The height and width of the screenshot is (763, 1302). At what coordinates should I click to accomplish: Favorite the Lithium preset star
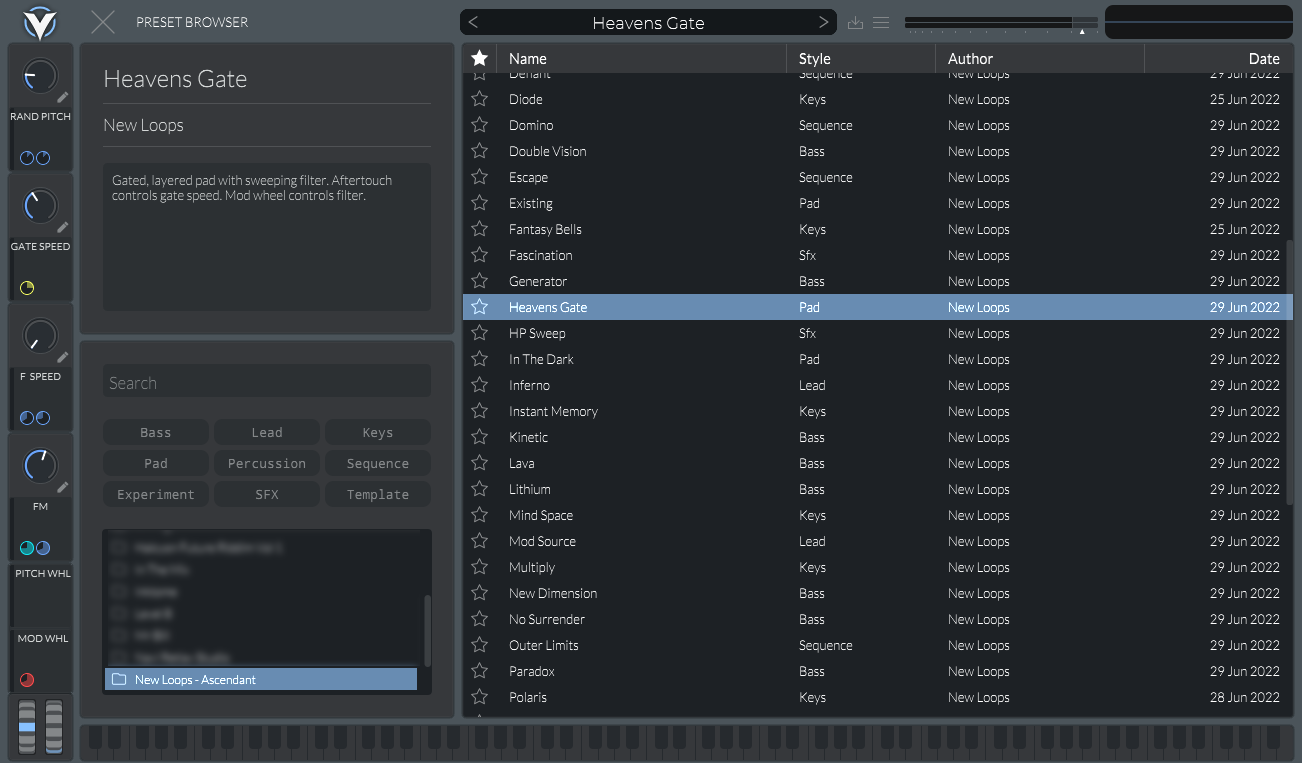click(x=480, y=489)
